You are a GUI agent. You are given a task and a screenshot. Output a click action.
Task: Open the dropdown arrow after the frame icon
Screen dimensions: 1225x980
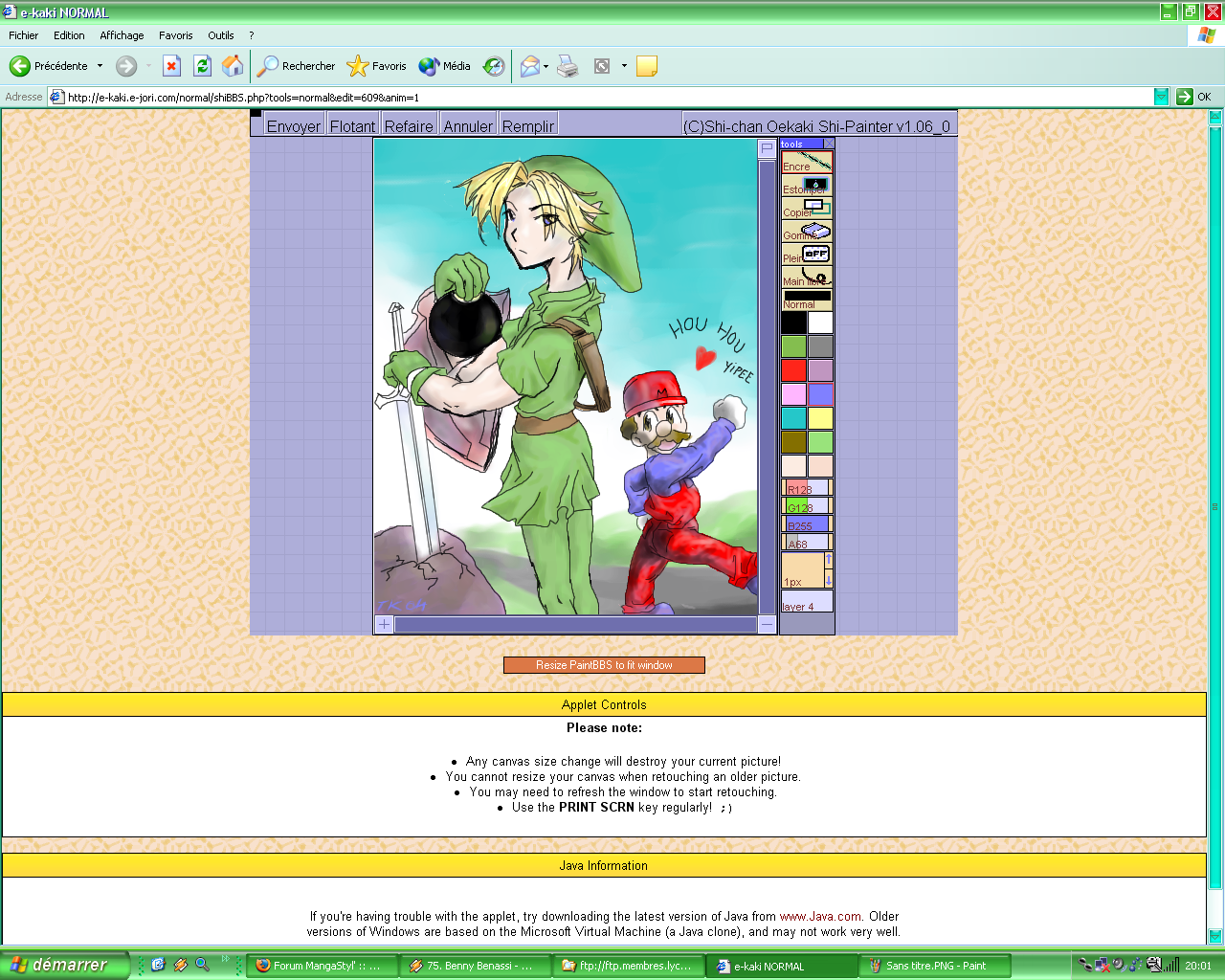click(624, 66)
